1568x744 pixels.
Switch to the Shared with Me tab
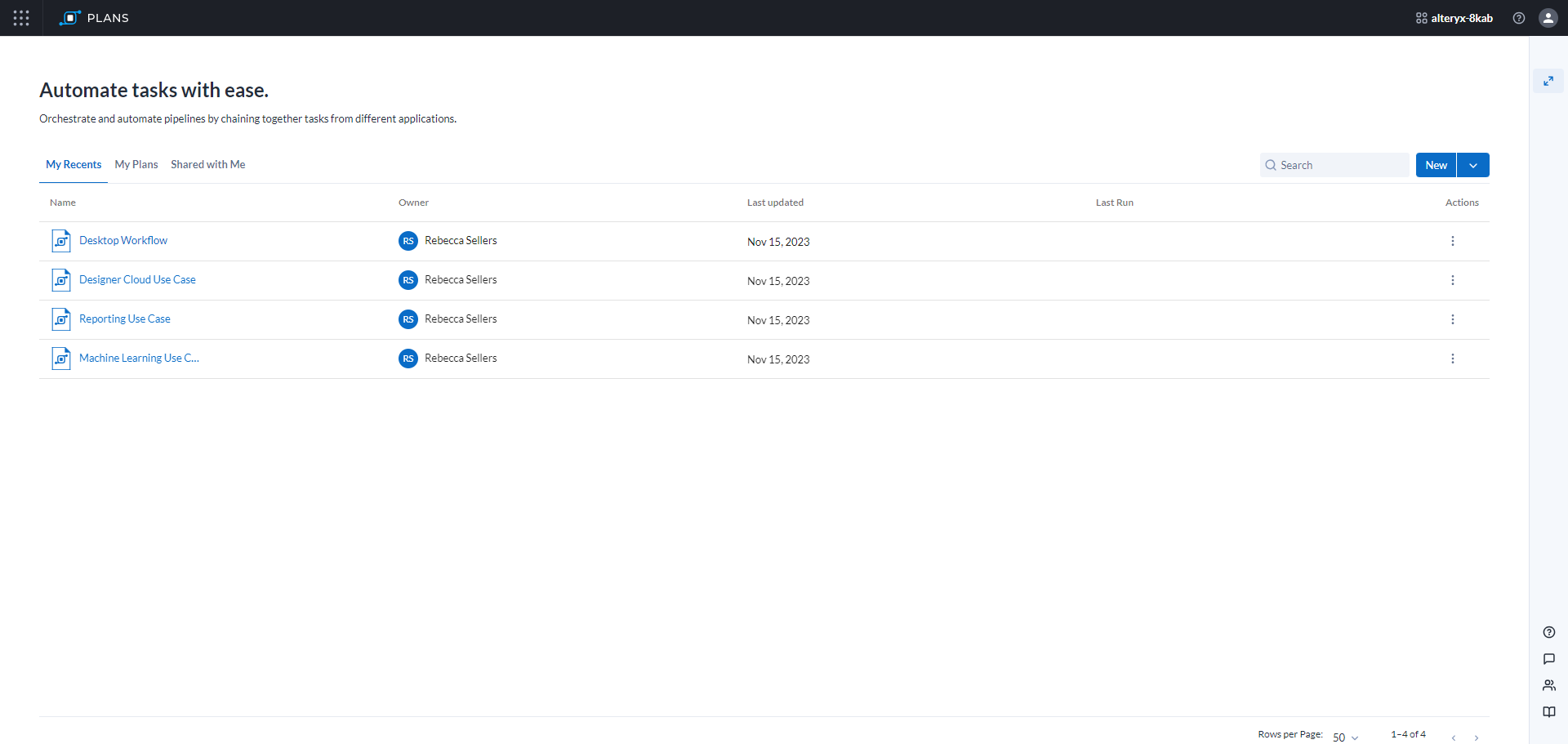click(207, 164)
